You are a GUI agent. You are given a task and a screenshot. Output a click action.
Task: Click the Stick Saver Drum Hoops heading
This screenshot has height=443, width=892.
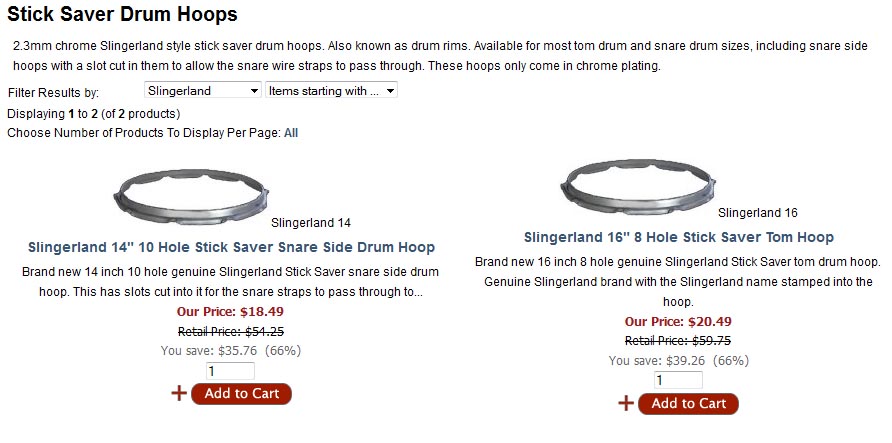123,14
